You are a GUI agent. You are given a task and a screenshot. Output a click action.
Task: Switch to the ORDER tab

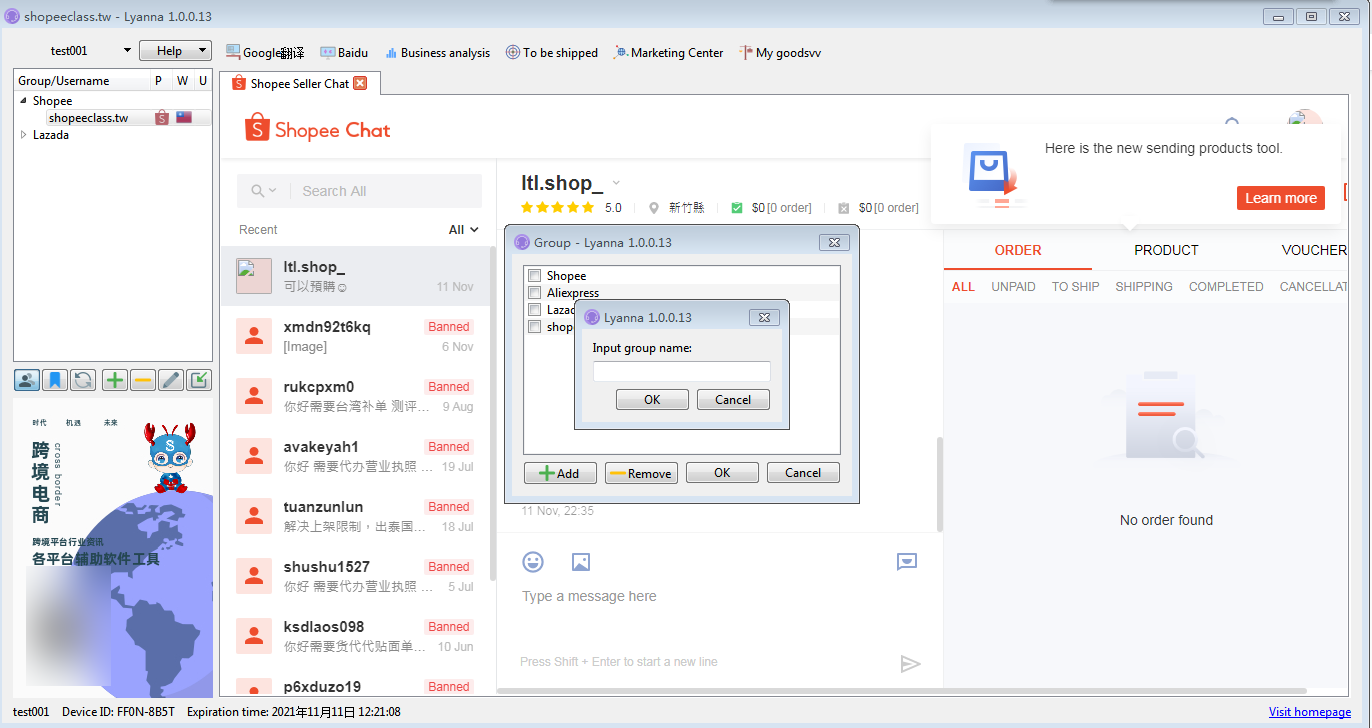1018,250
